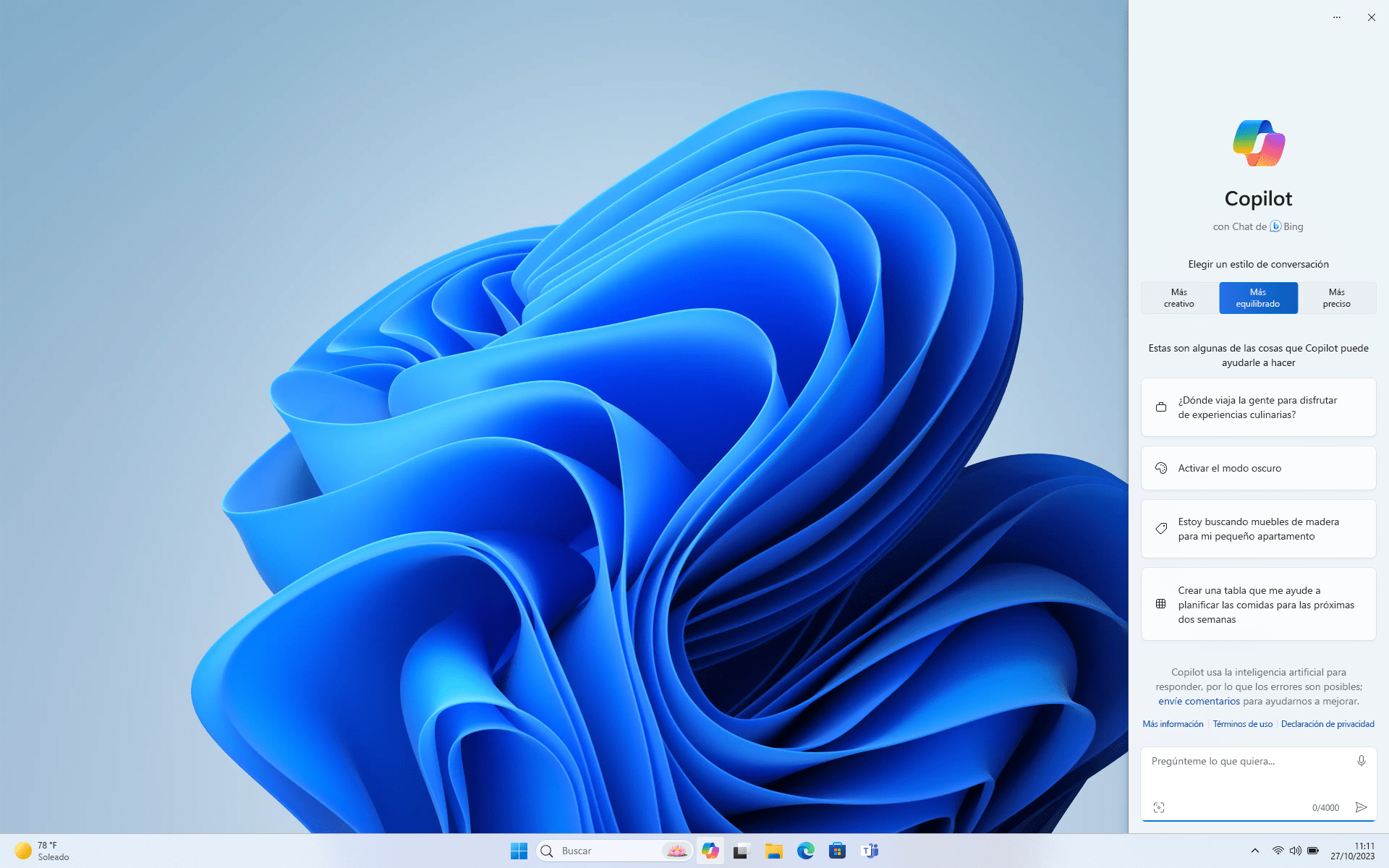Select Más creativo conversation style
Image resolution: width=1389 pixels, height=868 pixels.
click(1178, 297)
